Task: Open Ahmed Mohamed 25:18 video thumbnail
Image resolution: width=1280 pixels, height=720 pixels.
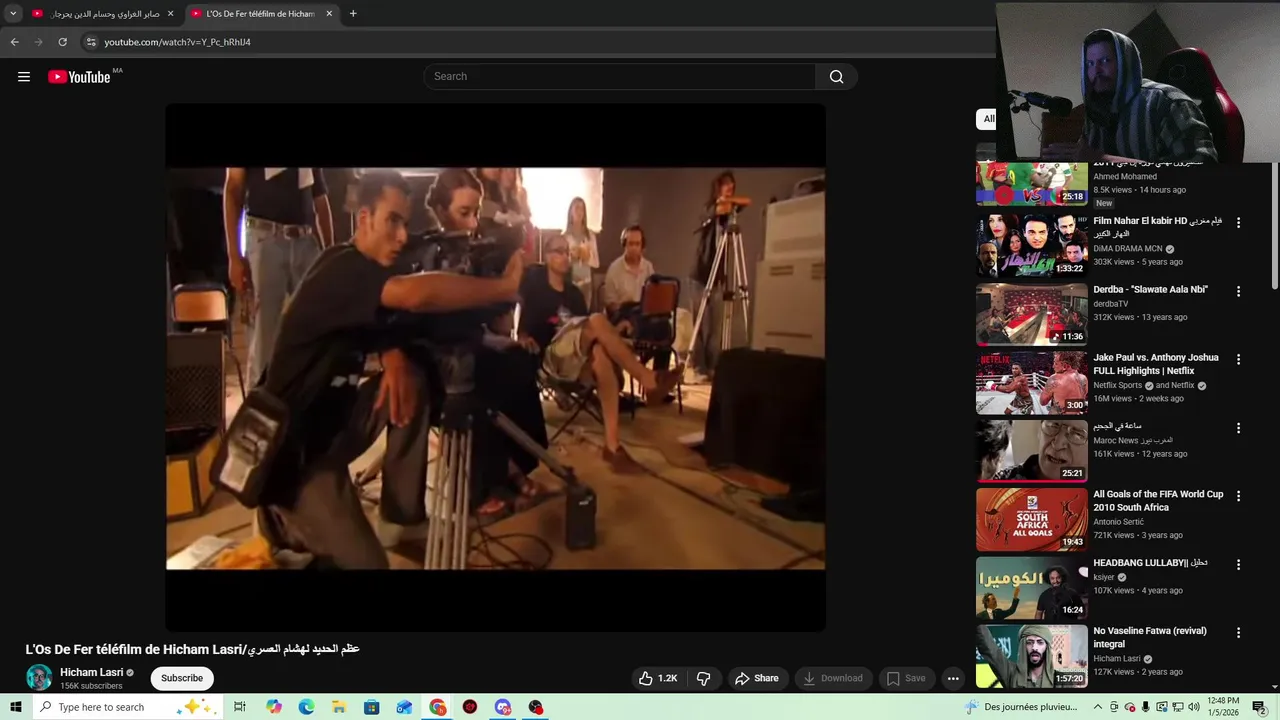Action: click(1031, 183)
